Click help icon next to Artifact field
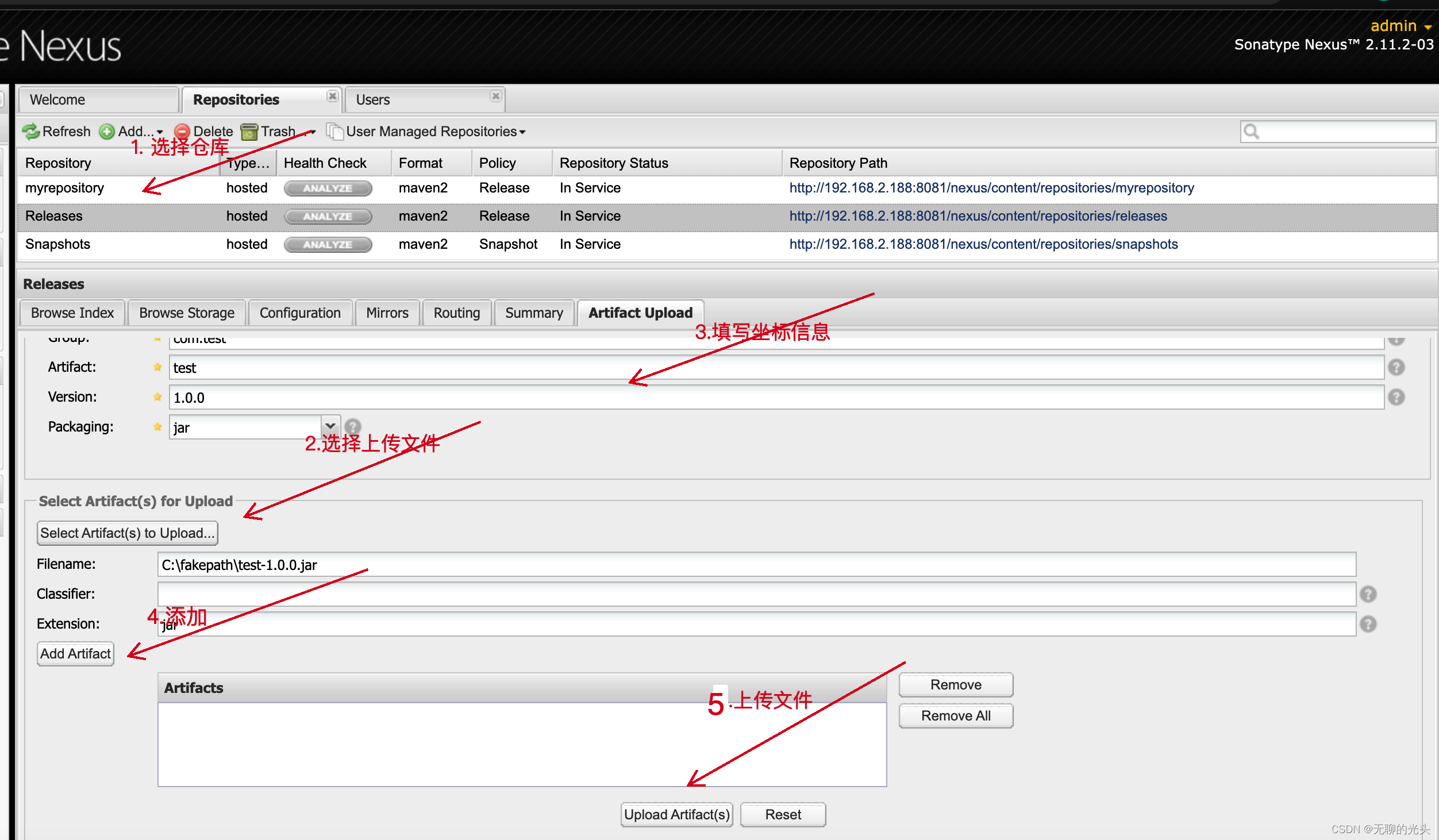 1396,368
